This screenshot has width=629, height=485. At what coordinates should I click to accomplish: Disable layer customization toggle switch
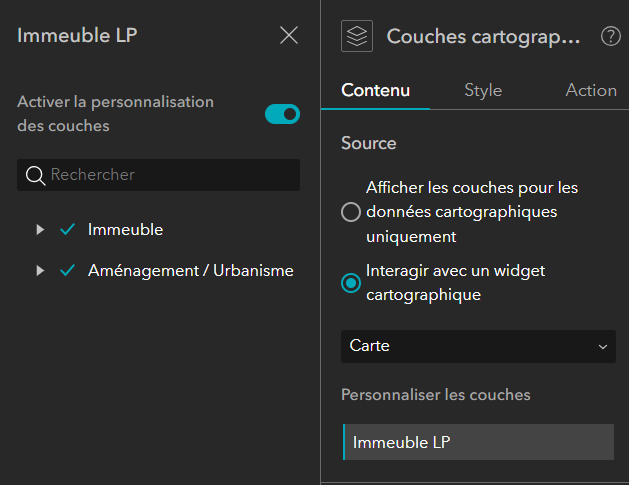pos(282,114)
